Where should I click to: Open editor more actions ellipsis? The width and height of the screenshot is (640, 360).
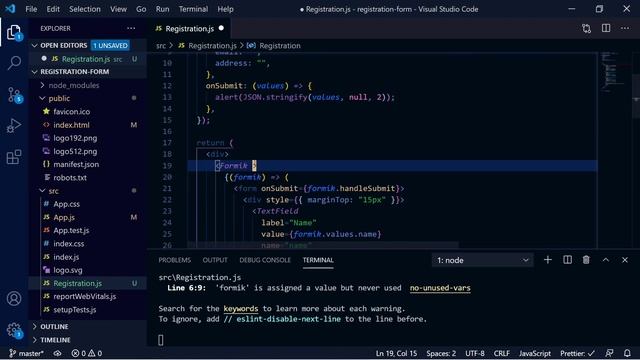tap(625, 28)
